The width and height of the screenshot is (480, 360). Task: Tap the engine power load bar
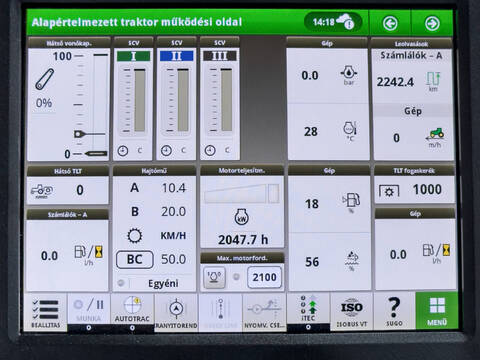(x=242, y=193)
